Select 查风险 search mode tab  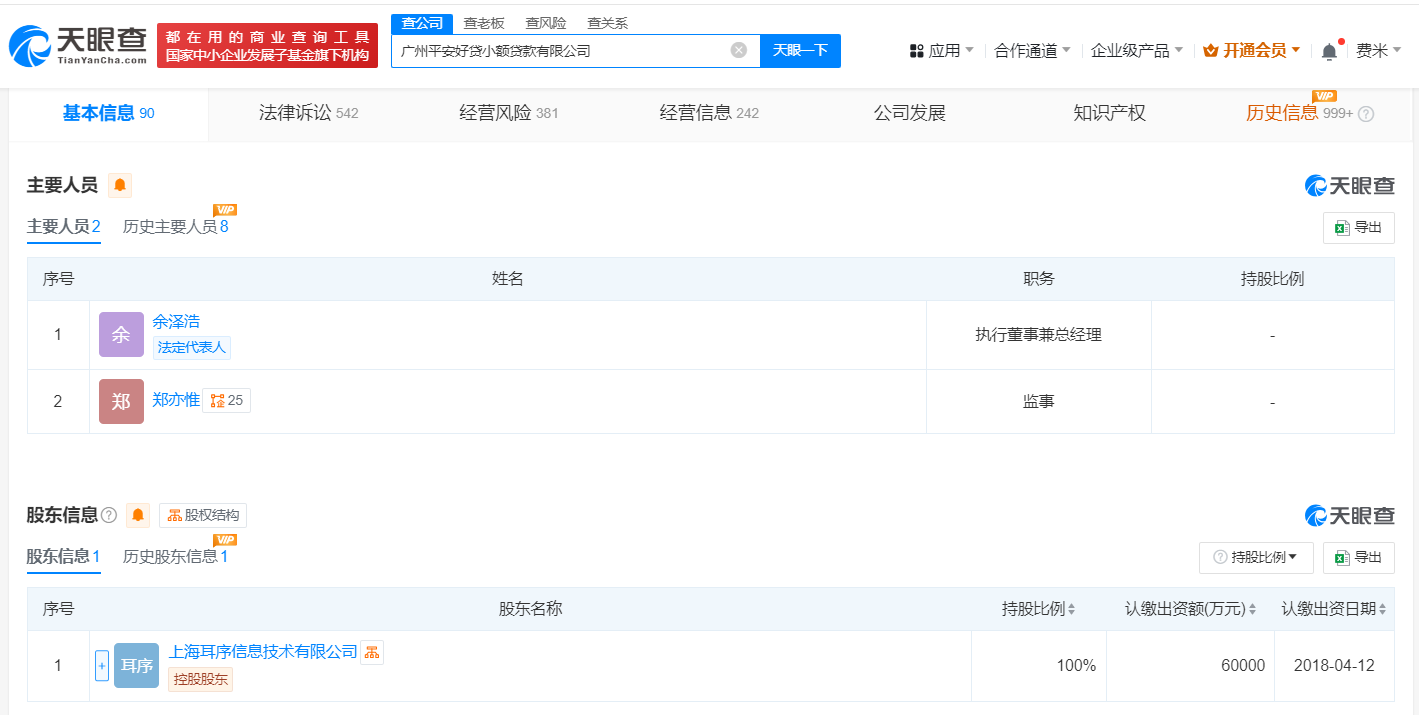click(x=546, y=23)
